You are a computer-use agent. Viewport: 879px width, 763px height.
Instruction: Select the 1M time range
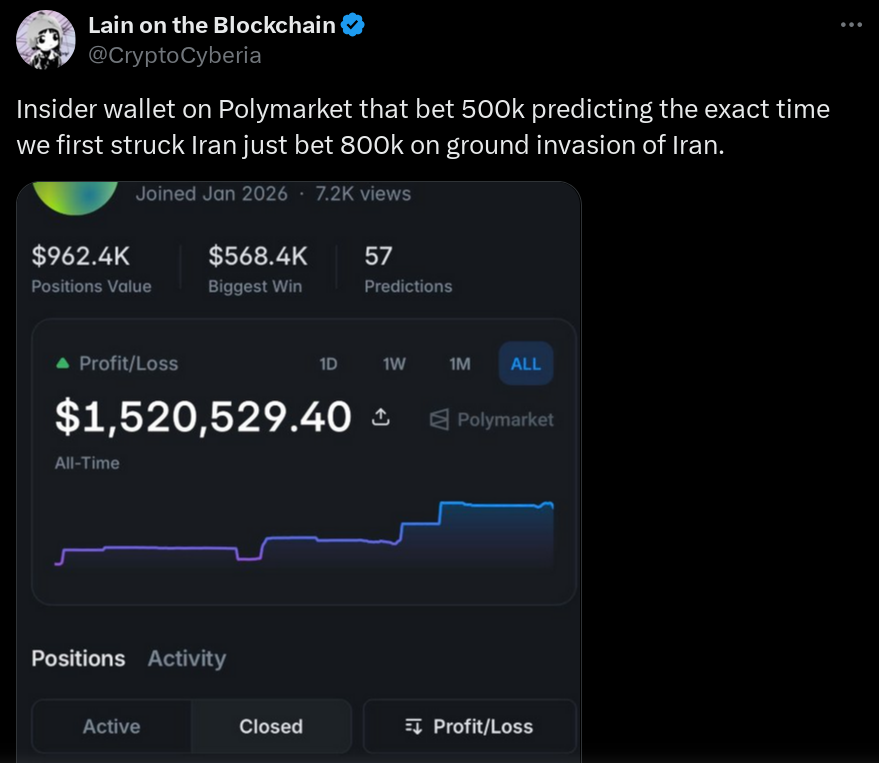point(460,364)
